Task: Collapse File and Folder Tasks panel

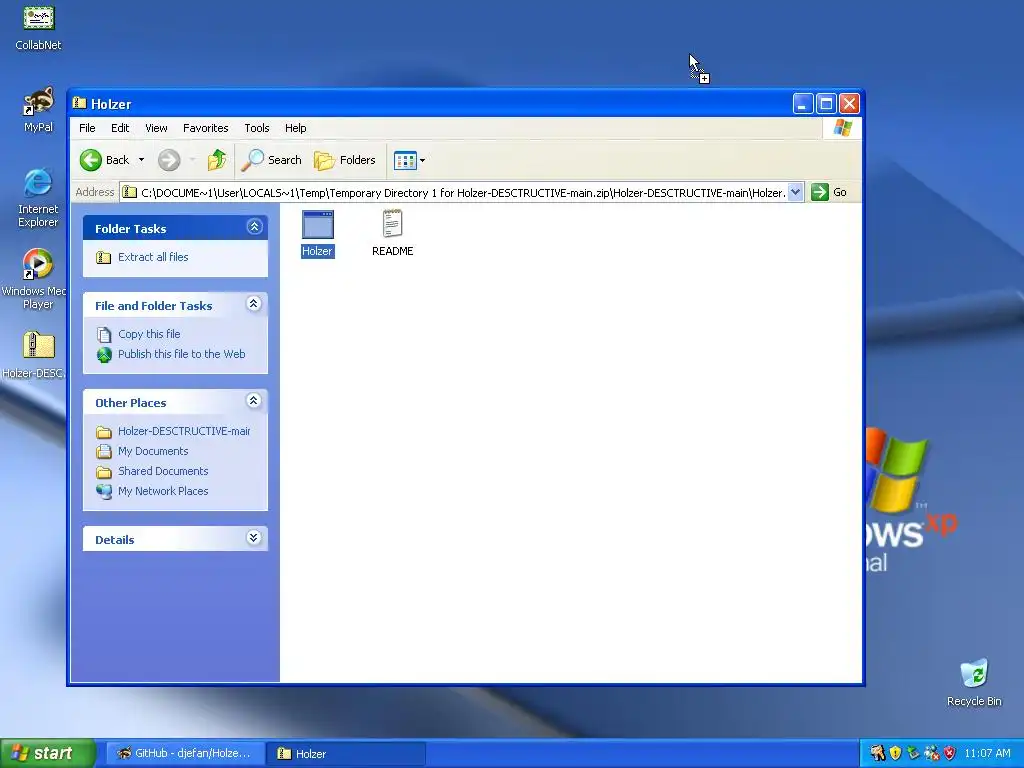Action: pyautogui.click(x=254, y=304)
